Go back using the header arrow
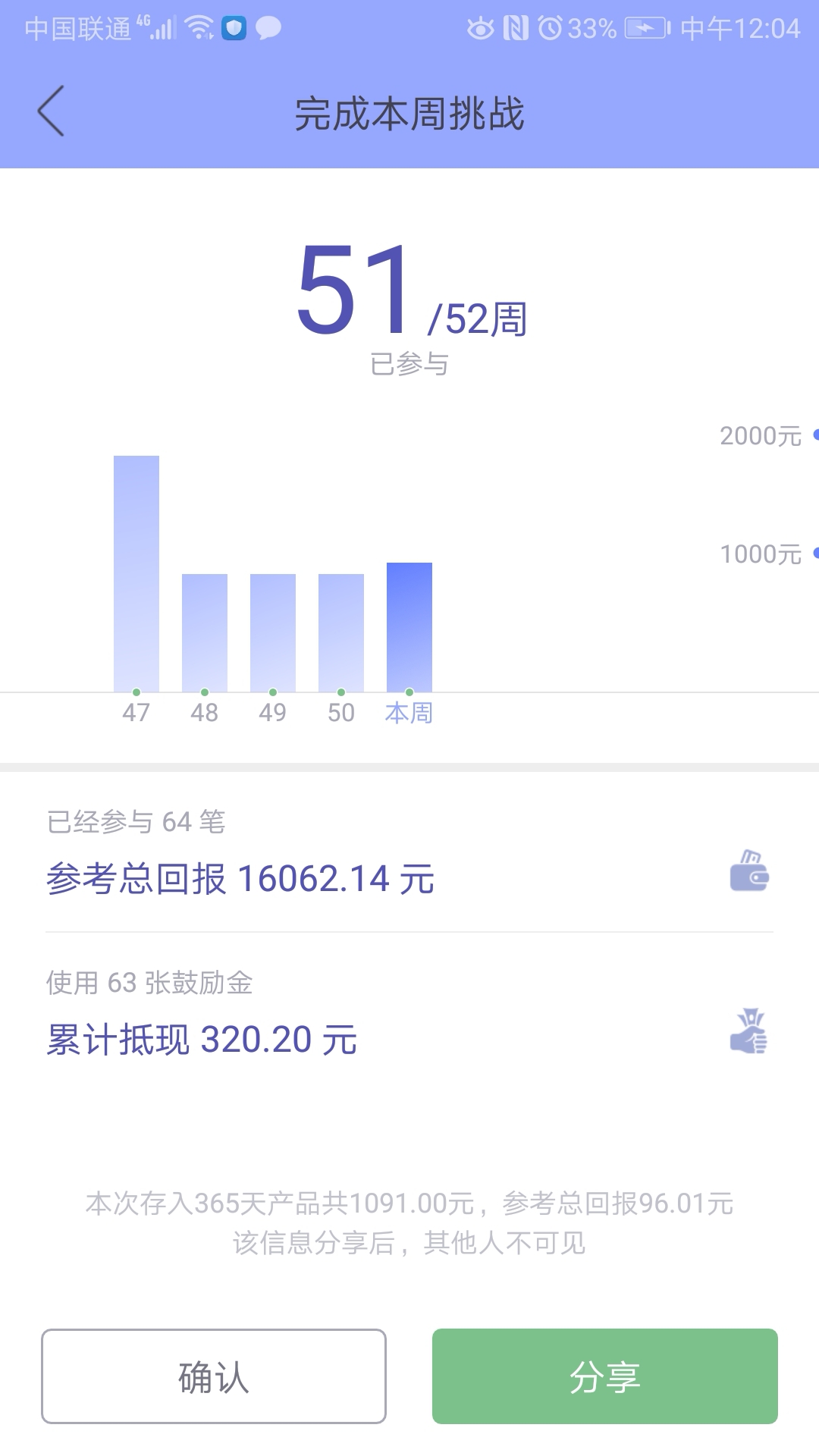The height and width of the screenshot is (1456, 819). [51, 111]
